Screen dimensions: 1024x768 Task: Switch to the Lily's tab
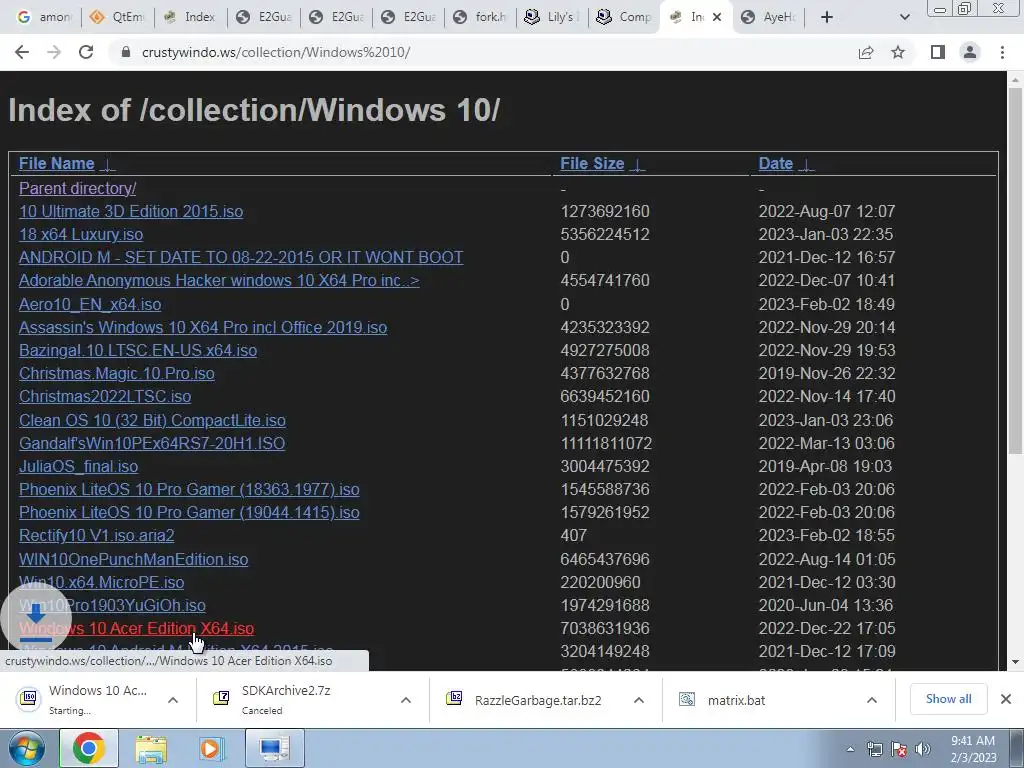pyautogui.click(x=552, y=17)
